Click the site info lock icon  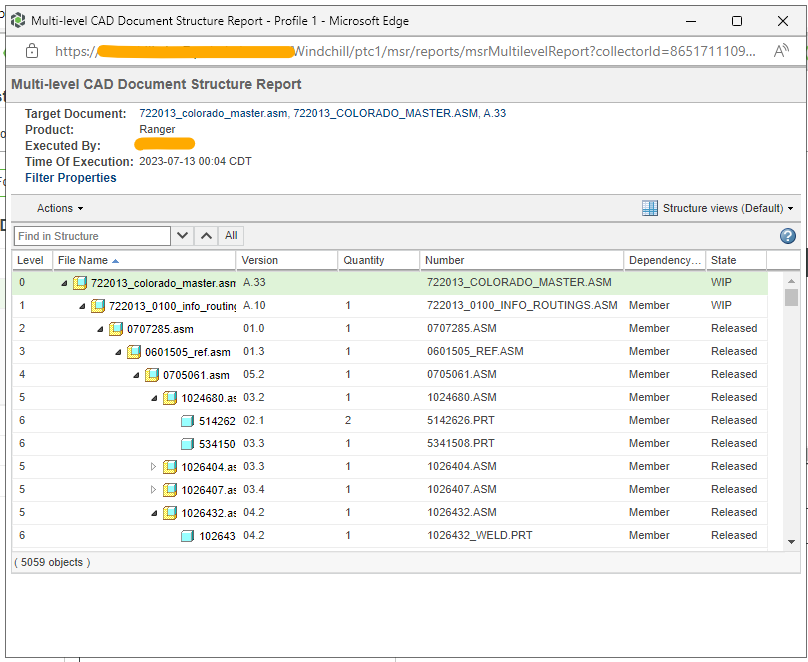(32, 51)
